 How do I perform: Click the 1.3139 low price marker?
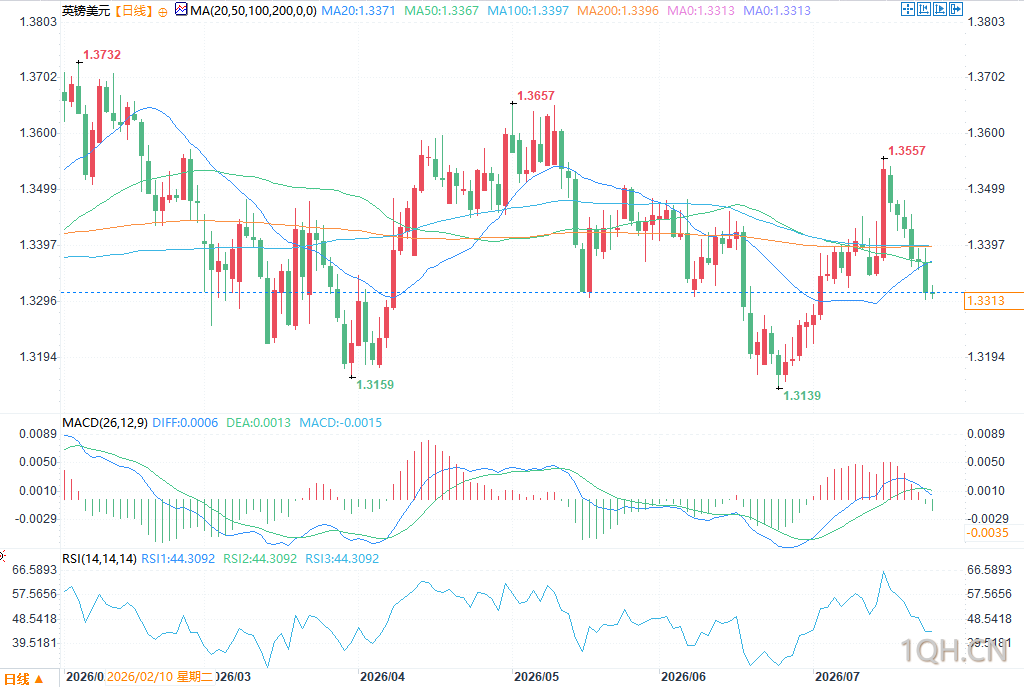[802, 396]
